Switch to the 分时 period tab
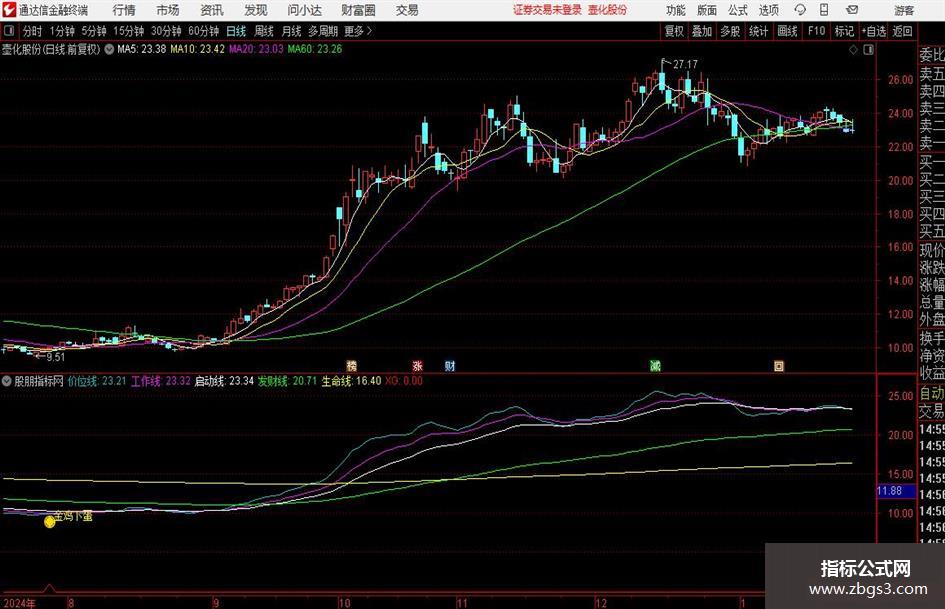Image resolution: width=945 pixels, height=609 pixels. pos(33,31)
